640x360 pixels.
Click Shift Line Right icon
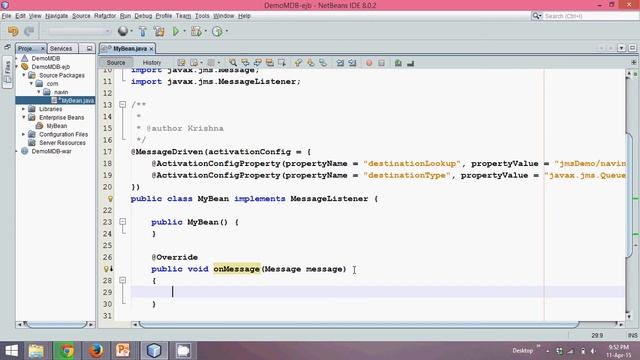(x=352, y=62)
